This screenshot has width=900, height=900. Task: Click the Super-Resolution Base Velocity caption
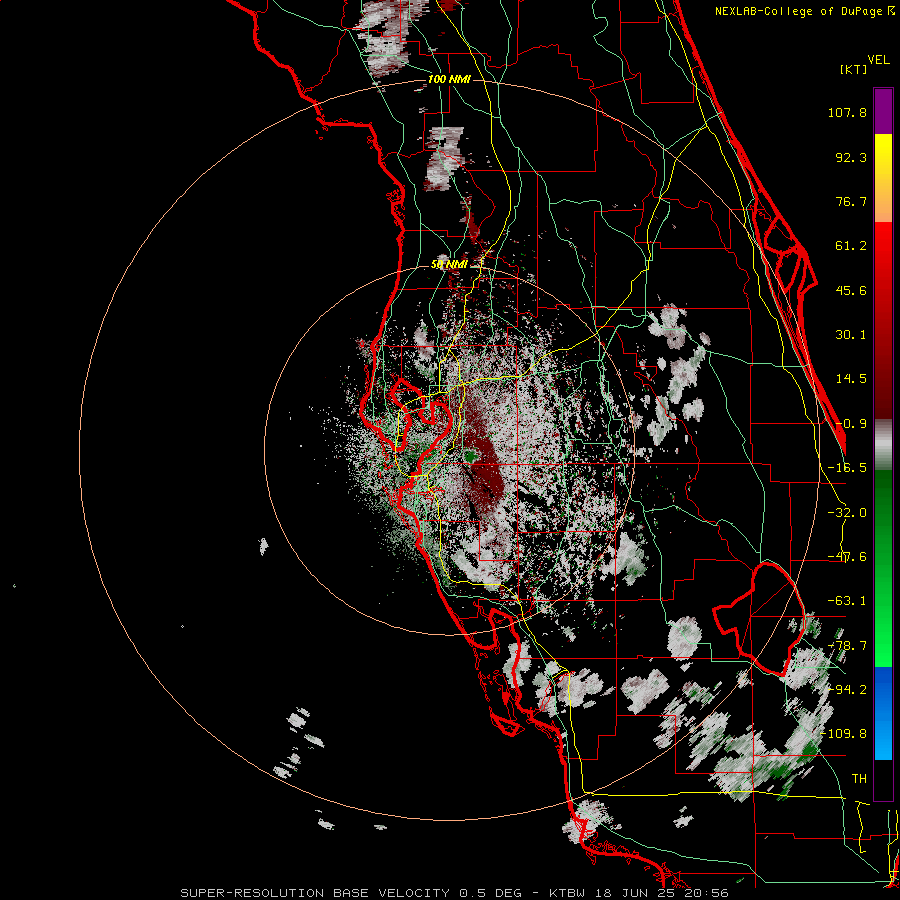coord(454,893)
